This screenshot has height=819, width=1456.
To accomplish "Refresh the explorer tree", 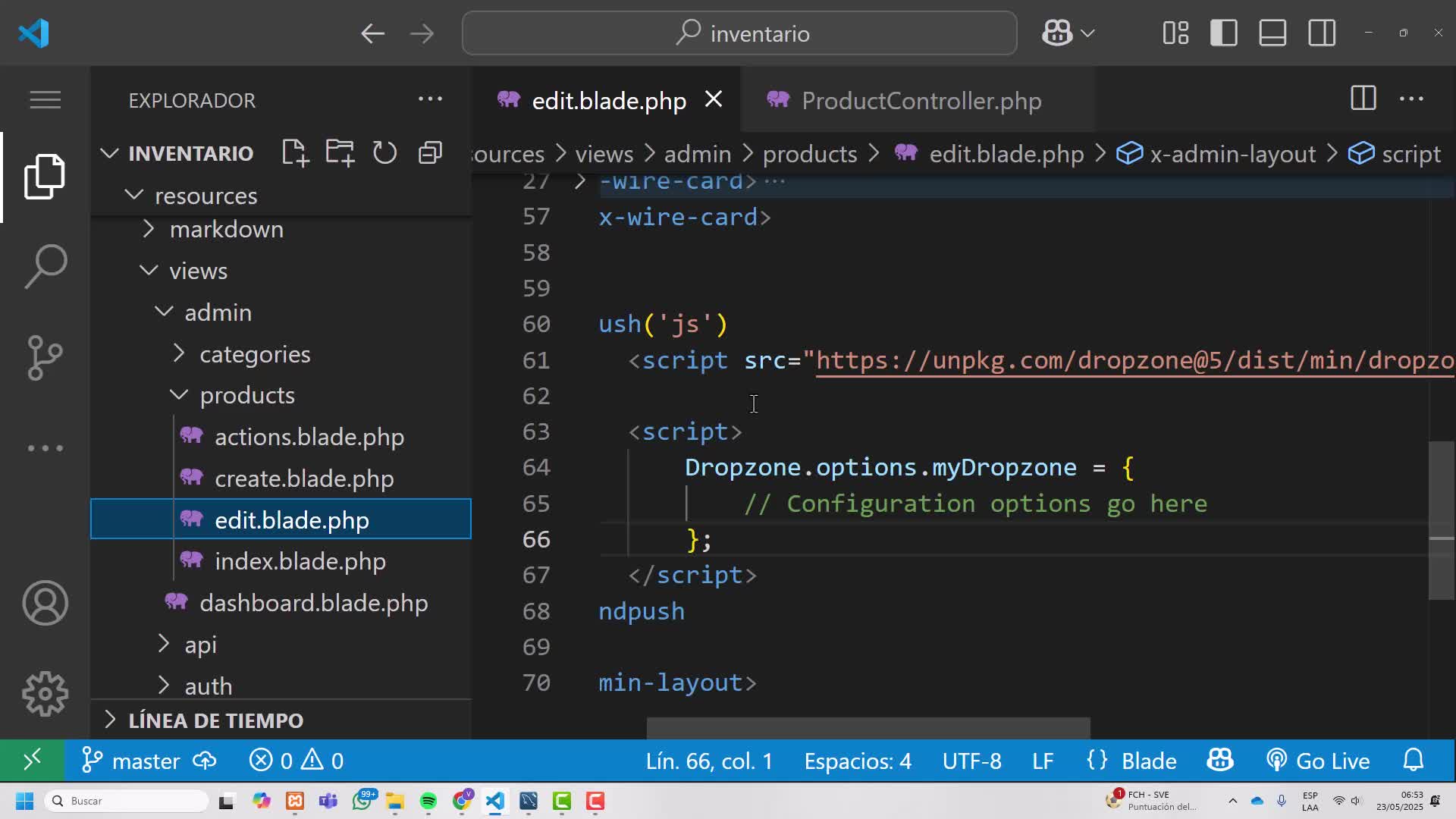I will [x=384, y=152].
